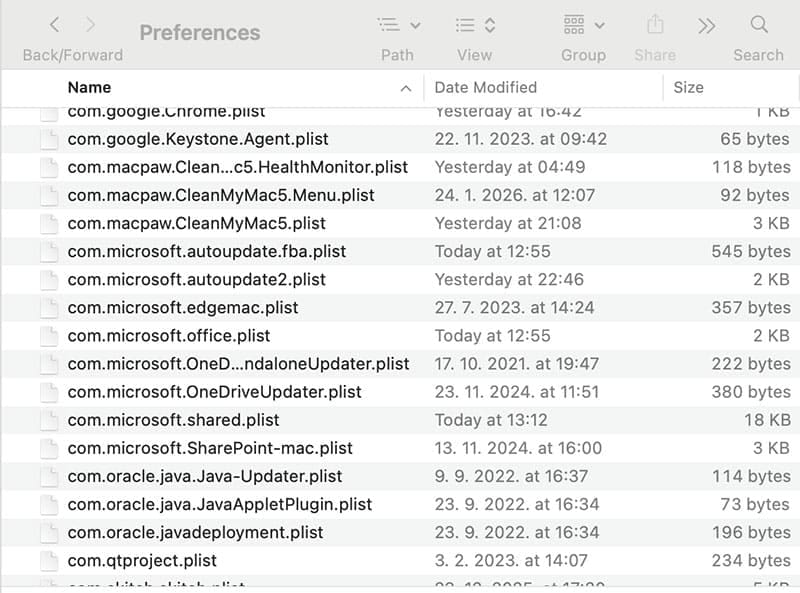Click the date 3. 2. 2023. at 14:07
This screenshot has height=593, width=800.
click(x=511, y=560)
